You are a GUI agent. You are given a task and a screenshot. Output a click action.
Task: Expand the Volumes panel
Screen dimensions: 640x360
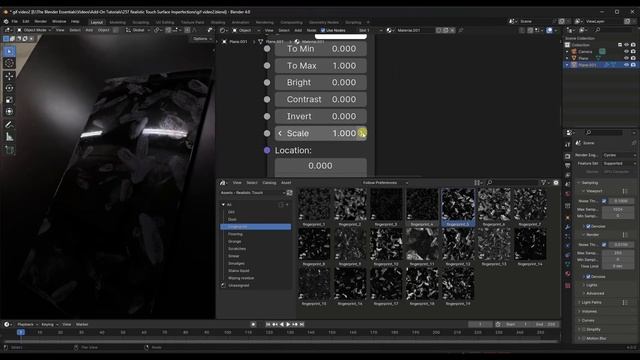pyautogui.click(x=589, y=311)
